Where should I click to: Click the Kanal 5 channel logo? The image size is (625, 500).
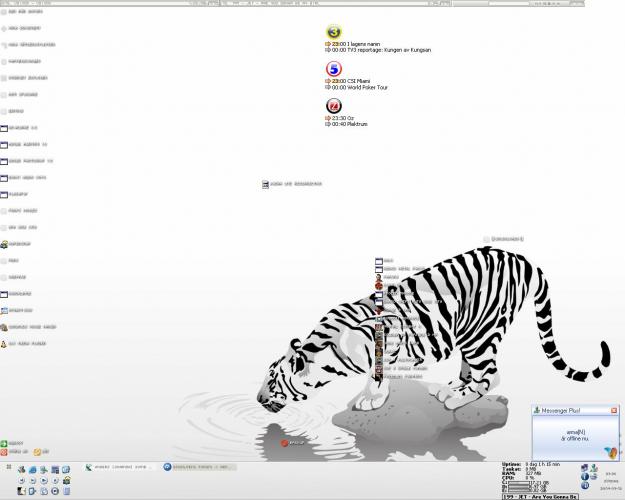pyautogui.click(x=334, y=69)
